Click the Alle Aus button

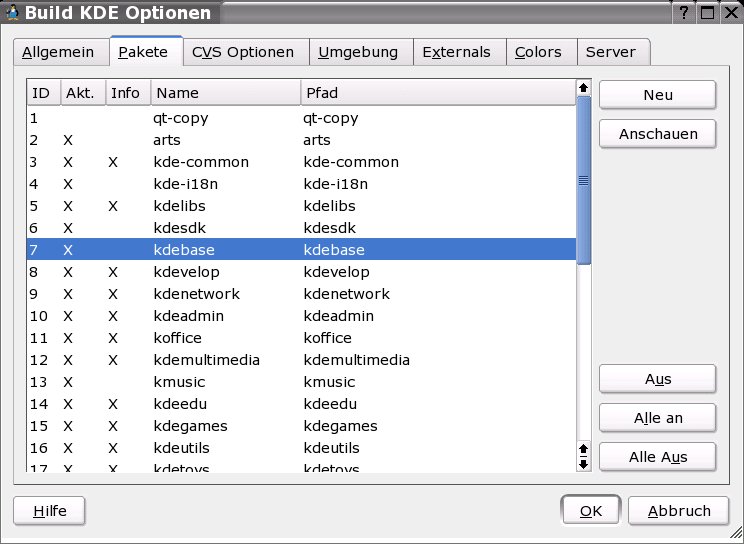[x=658, y=457]
